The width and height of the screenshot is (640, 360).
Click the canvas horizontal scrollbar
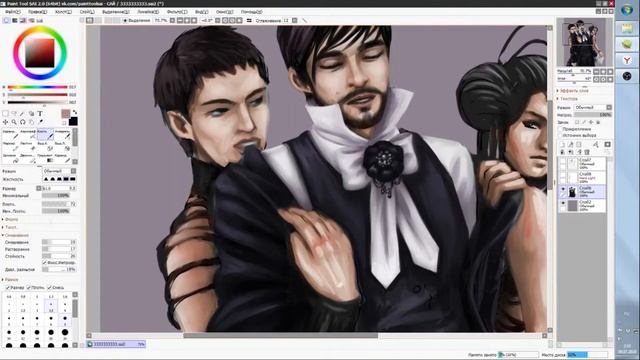coord(280,336)
